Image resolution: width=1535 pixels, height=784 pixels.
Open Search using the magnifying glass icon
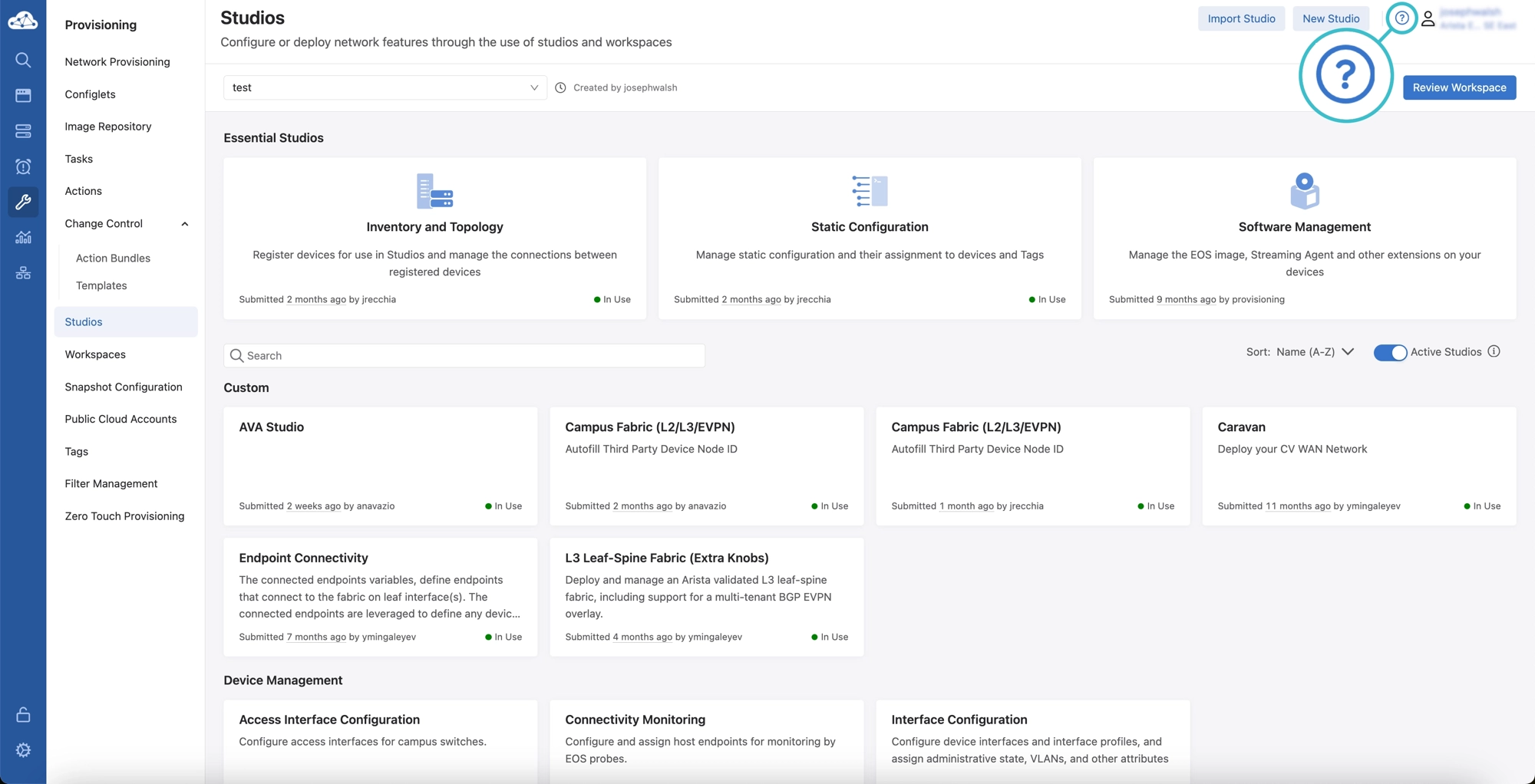pyautogui.click(x=23, y=60)
